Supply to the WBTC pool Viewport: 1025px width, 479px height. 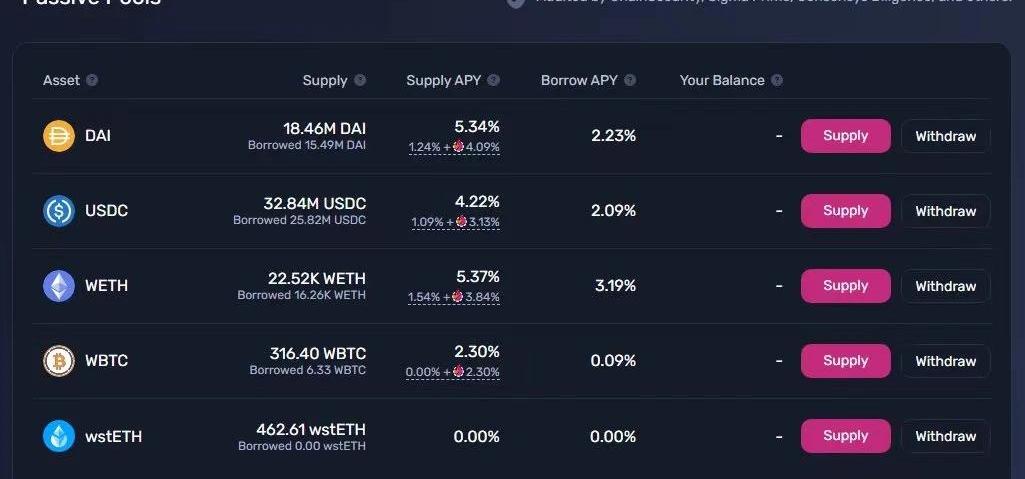pyautogui.click(x=845, y=361)
